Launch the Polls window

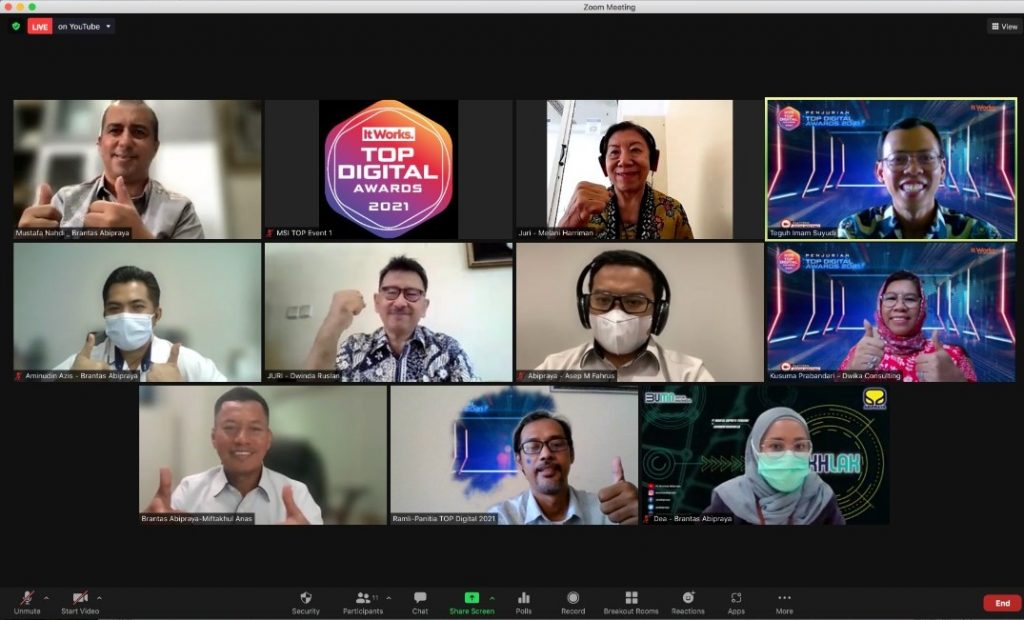click(523, 602)
